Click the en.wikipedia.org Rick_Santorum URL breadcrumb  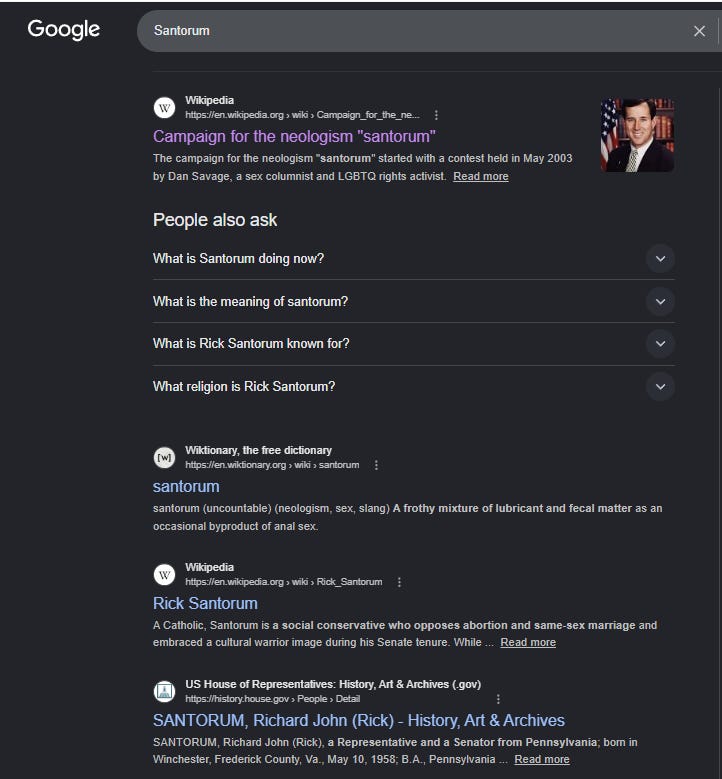[284, 582]
